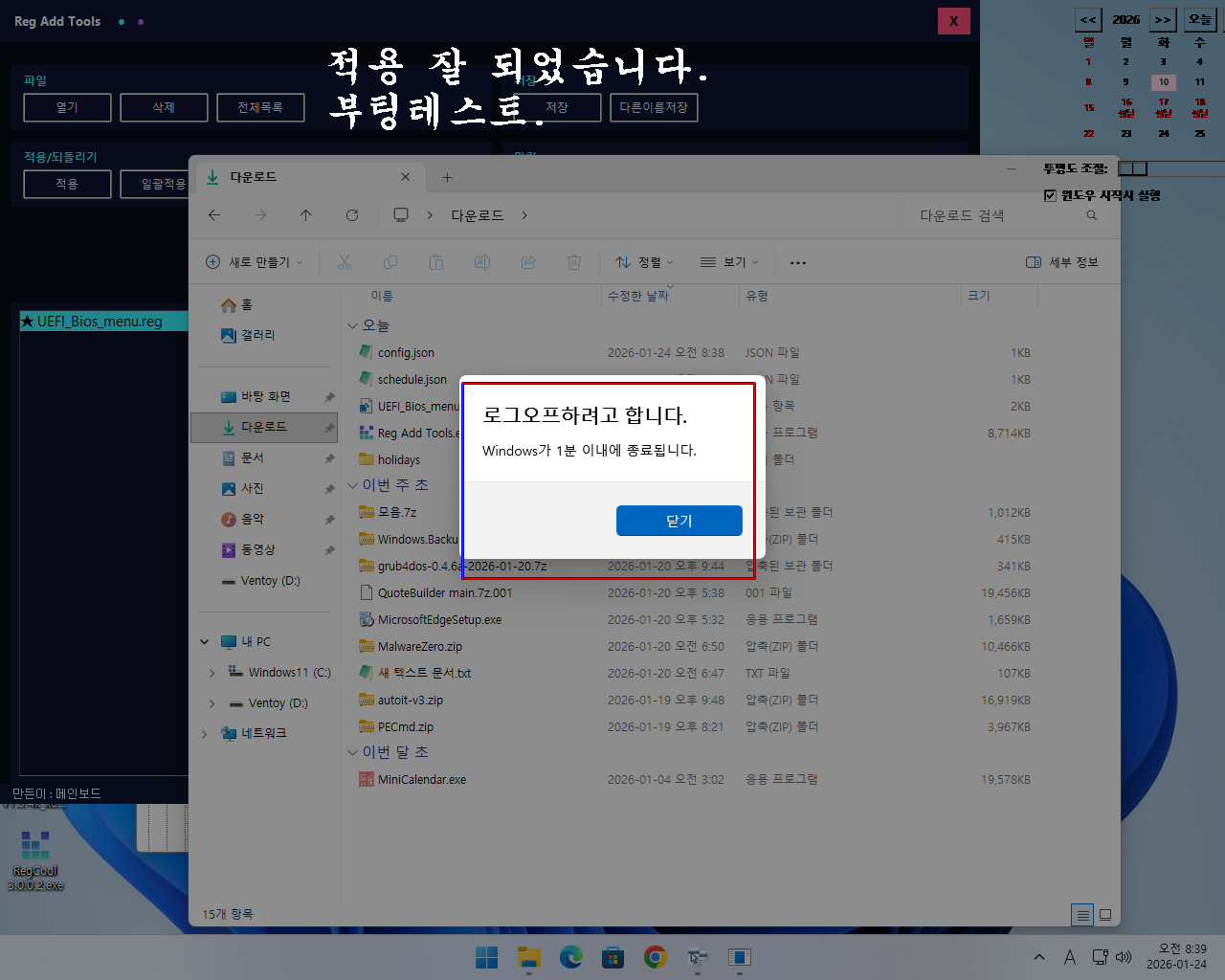The height and width of the screenshot is (980, 1225).
Task: Click This PC monitor icon in address bar
Action: (x=401, y=215)
